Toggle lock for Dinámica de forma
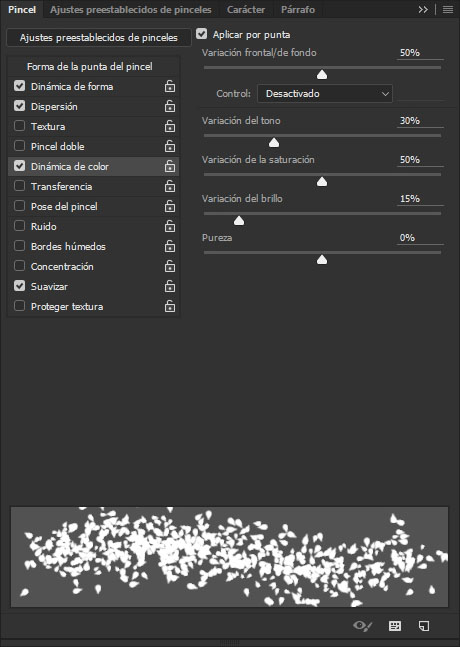 point(170,86)
